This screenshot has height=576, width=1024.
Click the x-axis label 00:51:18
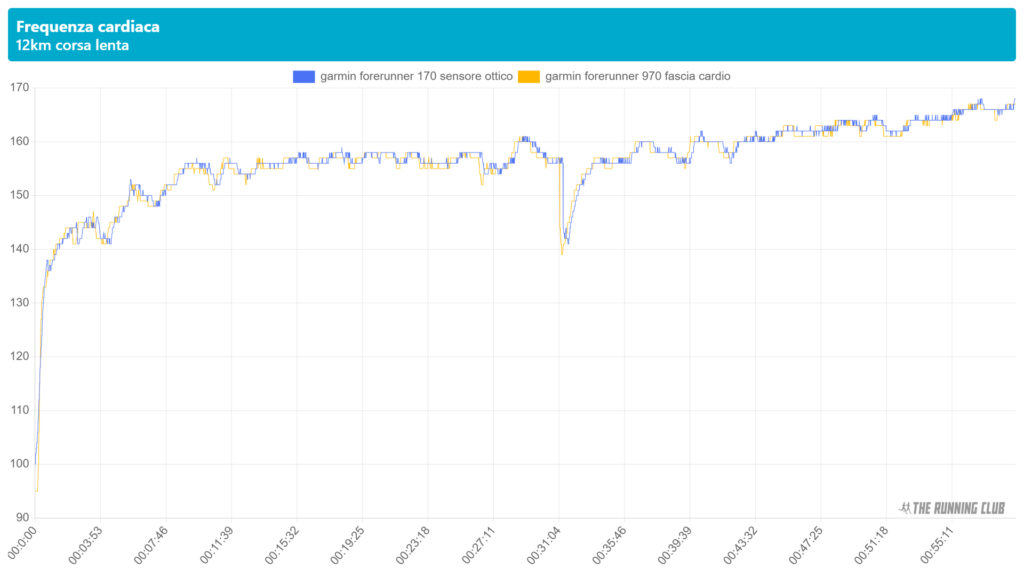(872, 545)
